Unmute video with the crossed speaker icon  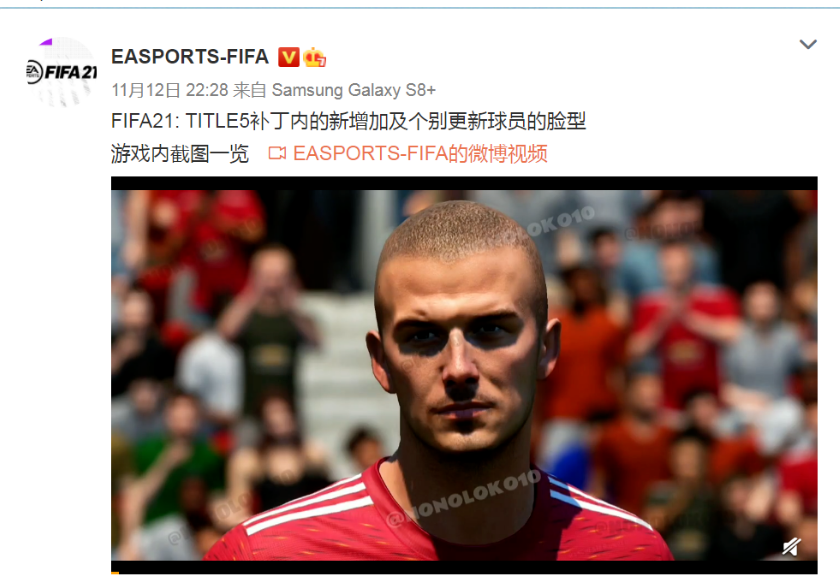pos(792,546)
